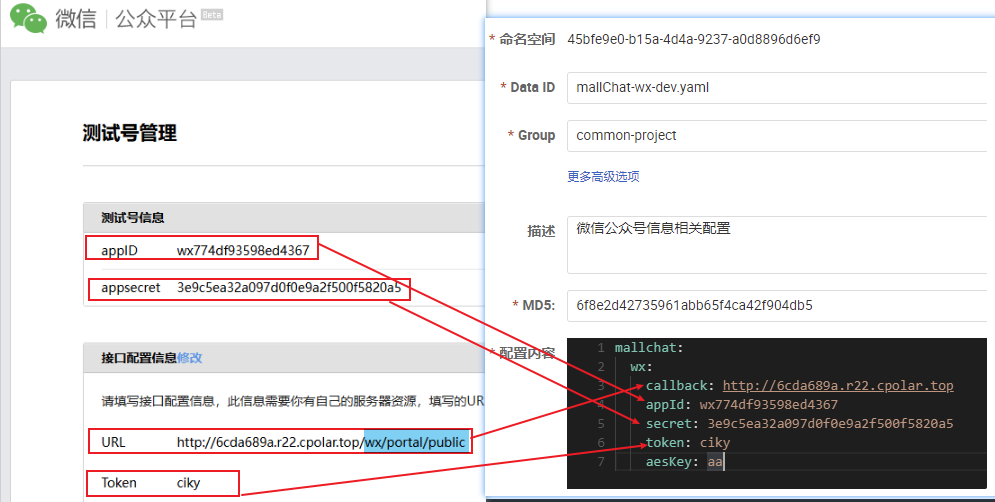Click the 微信 brand name text
The image size is (995, 502).
(76, 19)
